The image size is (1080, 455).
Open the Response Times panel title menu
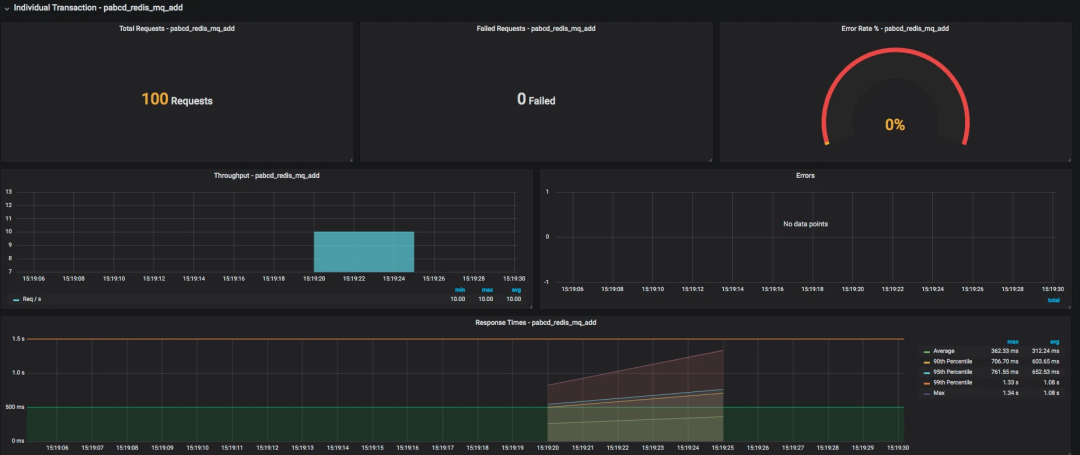pos(535,322)
